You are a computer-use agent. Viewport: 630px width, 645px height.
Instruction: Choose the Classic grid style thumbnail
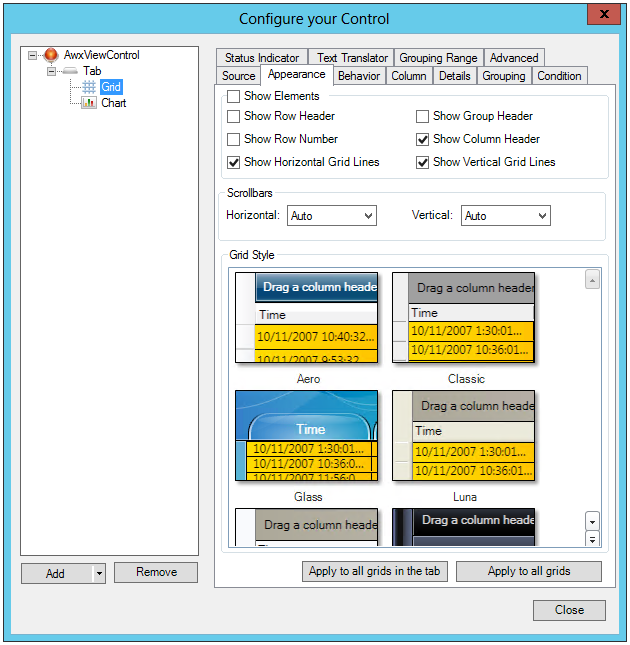point(464,317)
